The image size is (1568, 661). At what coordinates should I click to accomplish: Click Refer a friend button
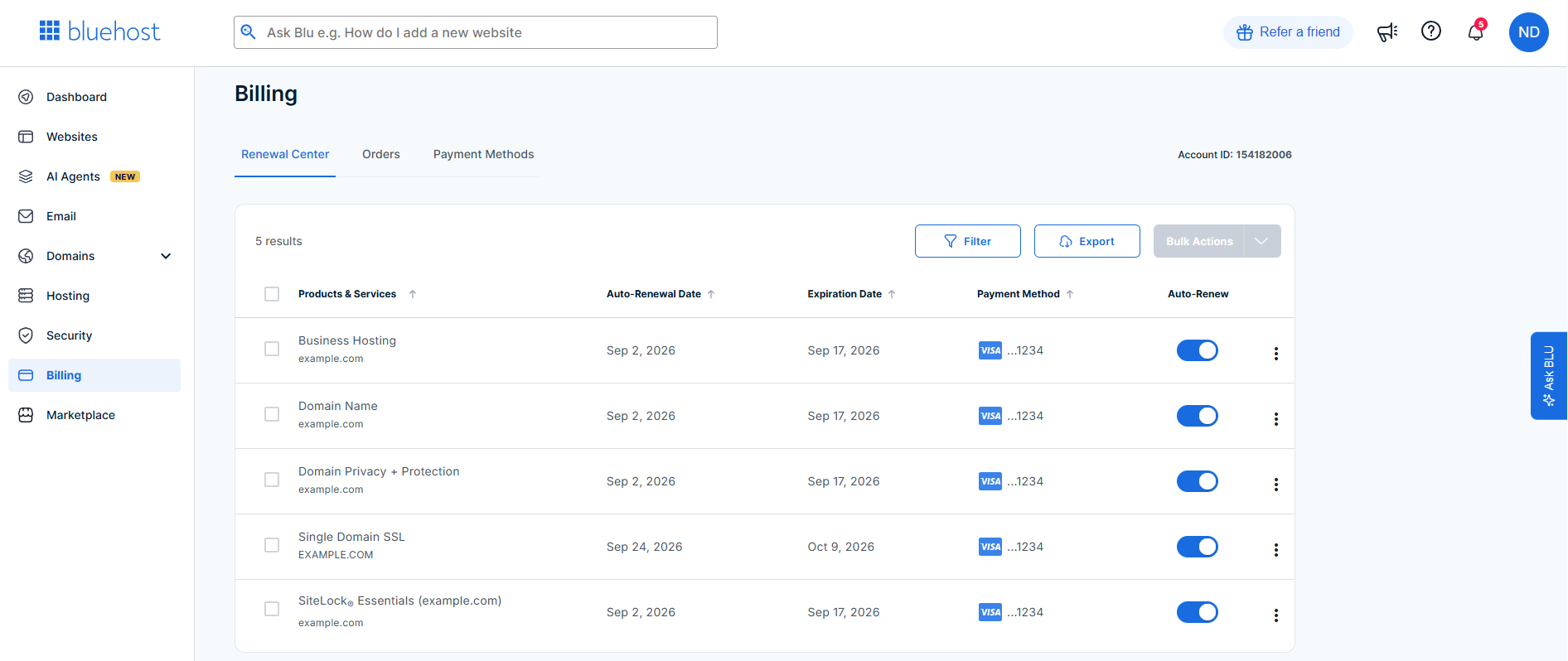(x=1288, y=32)
